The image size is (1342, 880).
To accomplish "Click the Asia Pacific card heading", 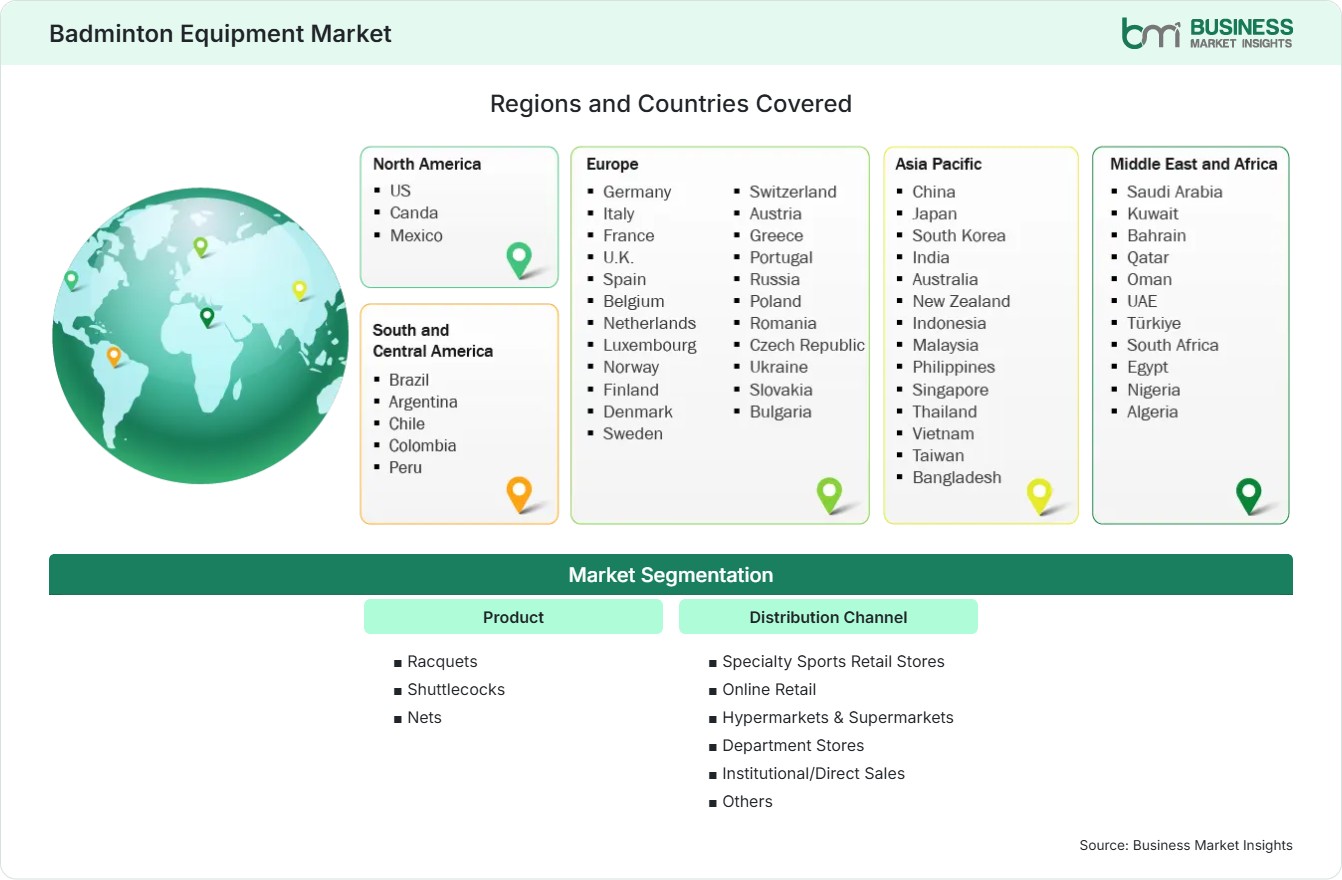I will click(939, 164).
